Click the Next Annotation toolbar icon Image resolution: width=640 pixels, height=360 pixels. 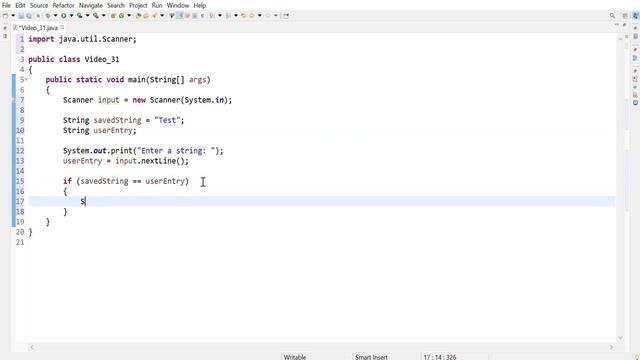tap(212, 16)
